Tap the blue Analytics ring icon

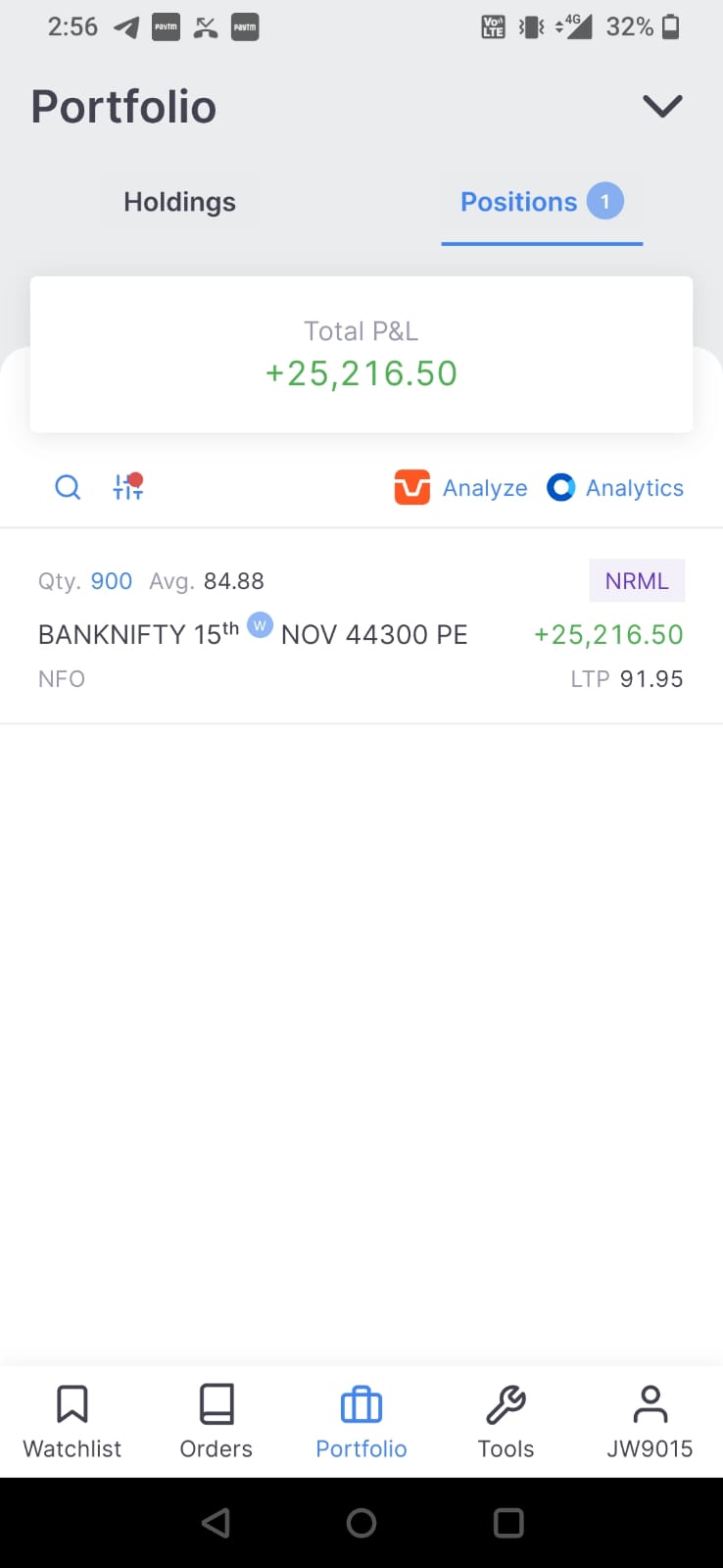click(560, 487)
